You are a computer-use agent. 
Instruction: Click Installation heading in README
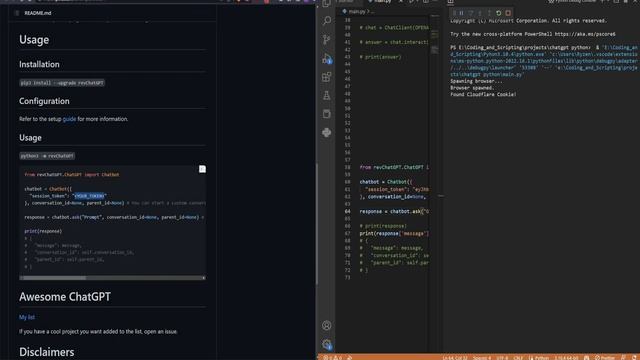39,64
